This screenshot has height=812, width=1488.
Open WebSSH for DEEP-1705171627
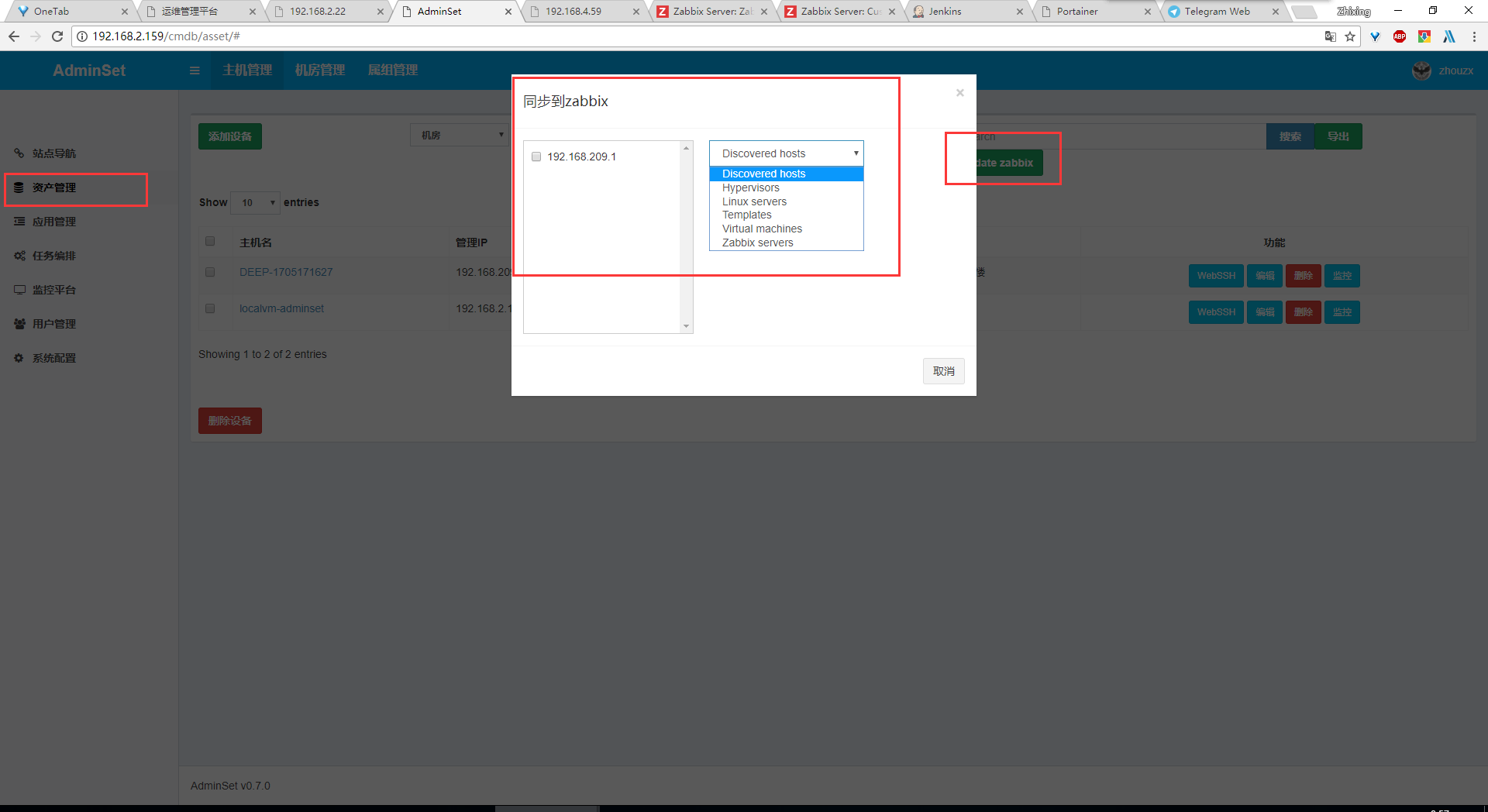click(1216, 276)
